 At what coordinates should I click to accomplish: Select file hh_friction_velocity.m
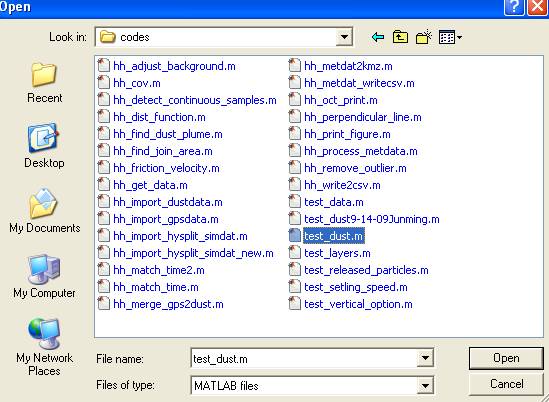coord(166,168)
